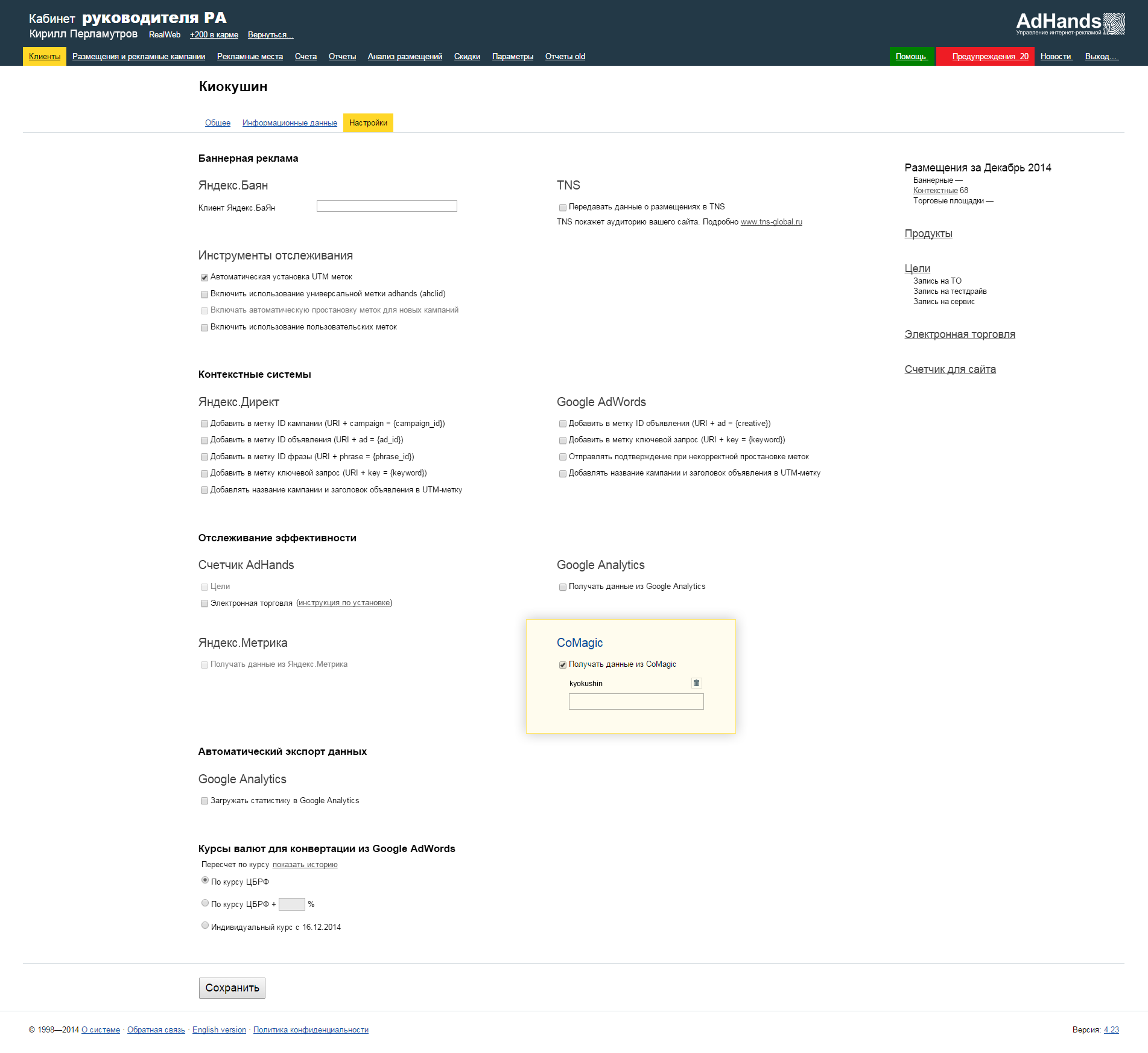
Task: Click the AdHands logo
Action: pyautogui.click(x=1070, y=24)
